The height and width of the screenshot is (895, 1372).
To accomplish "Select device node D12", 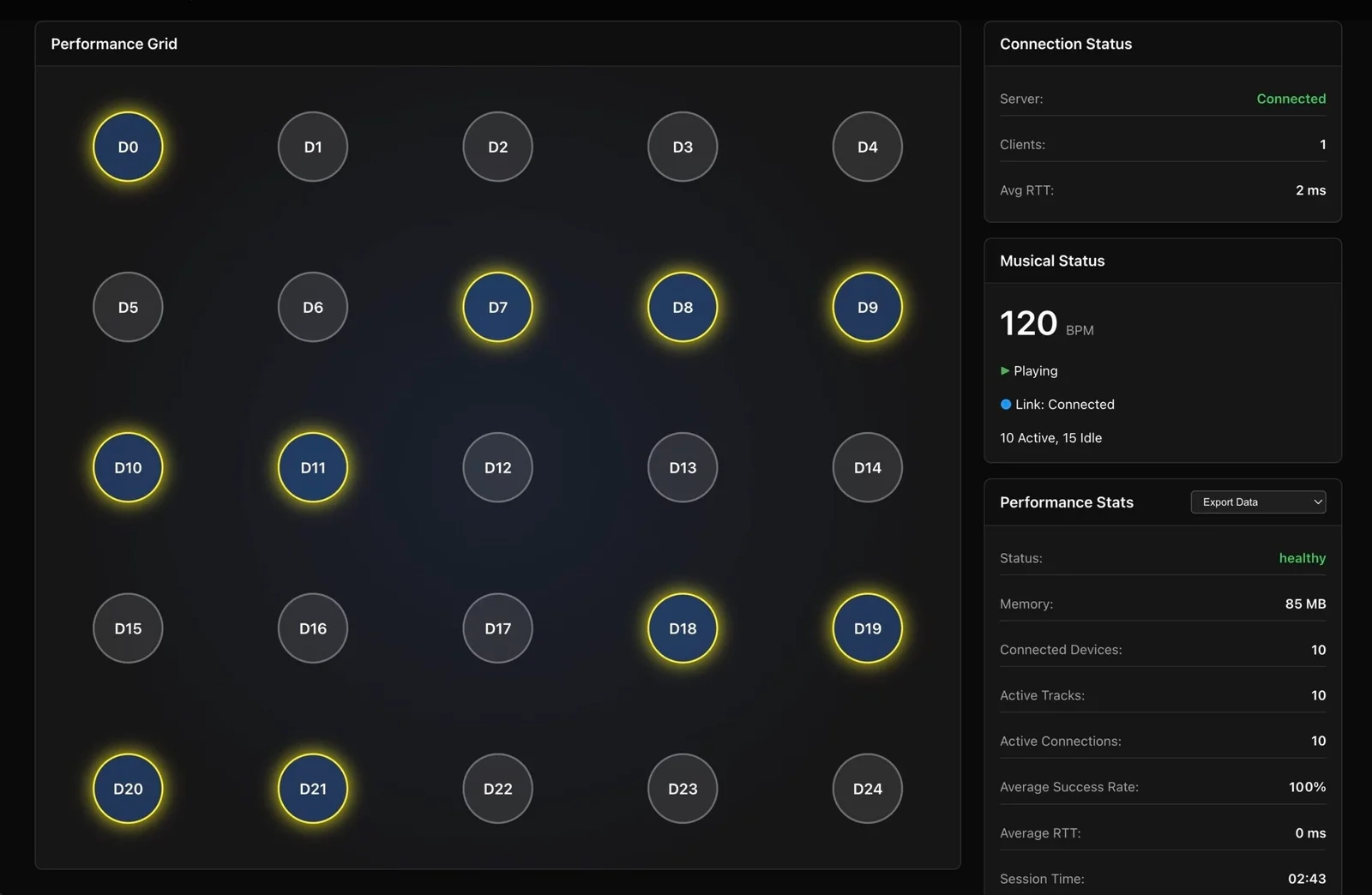I will tap(497, 467).
